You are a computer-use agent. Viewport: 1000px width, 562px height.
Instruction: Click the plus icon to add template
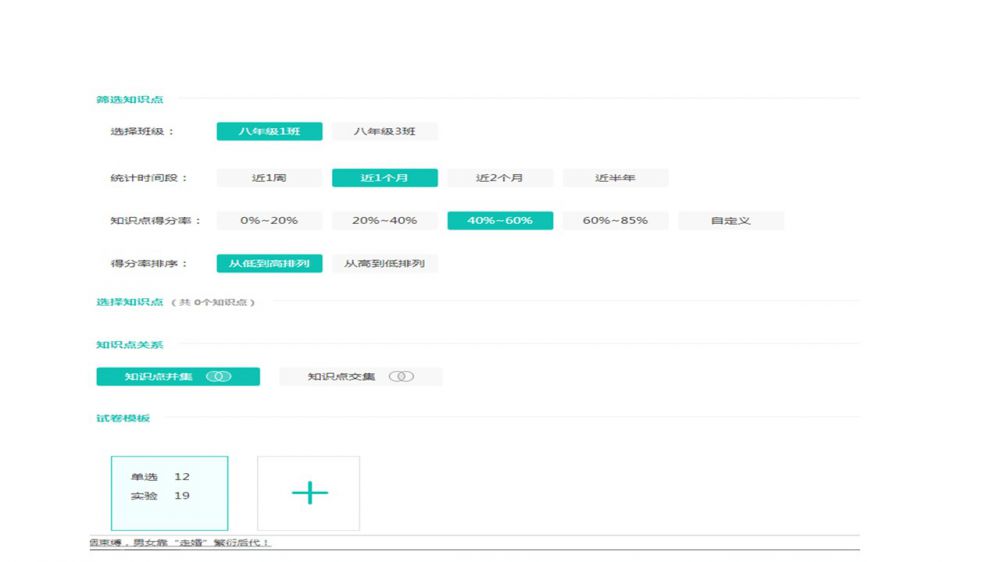[x=309, y=493]
